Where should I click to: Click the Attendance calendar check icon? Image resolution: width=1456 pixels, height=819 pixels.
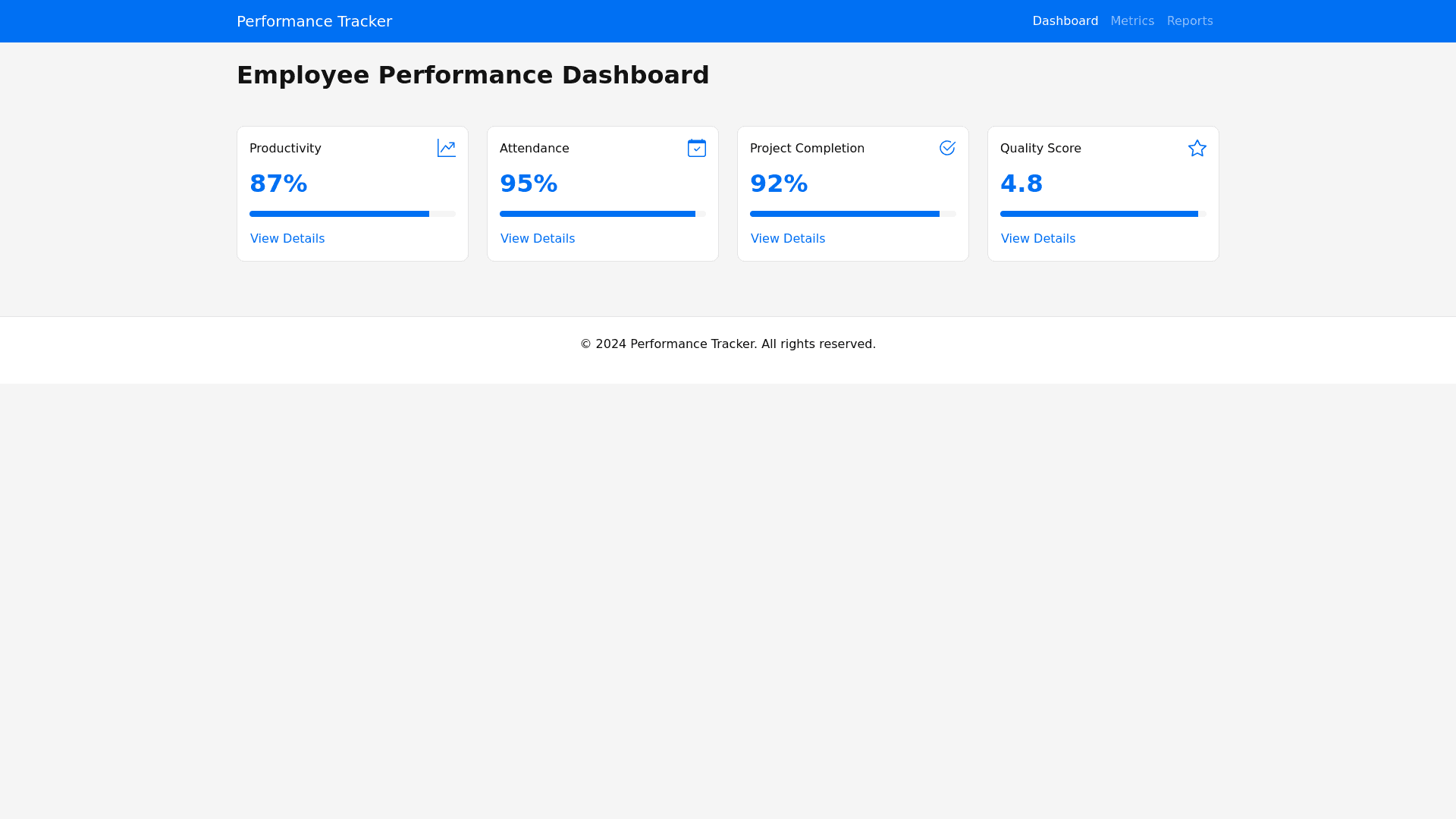pos(696,149)
